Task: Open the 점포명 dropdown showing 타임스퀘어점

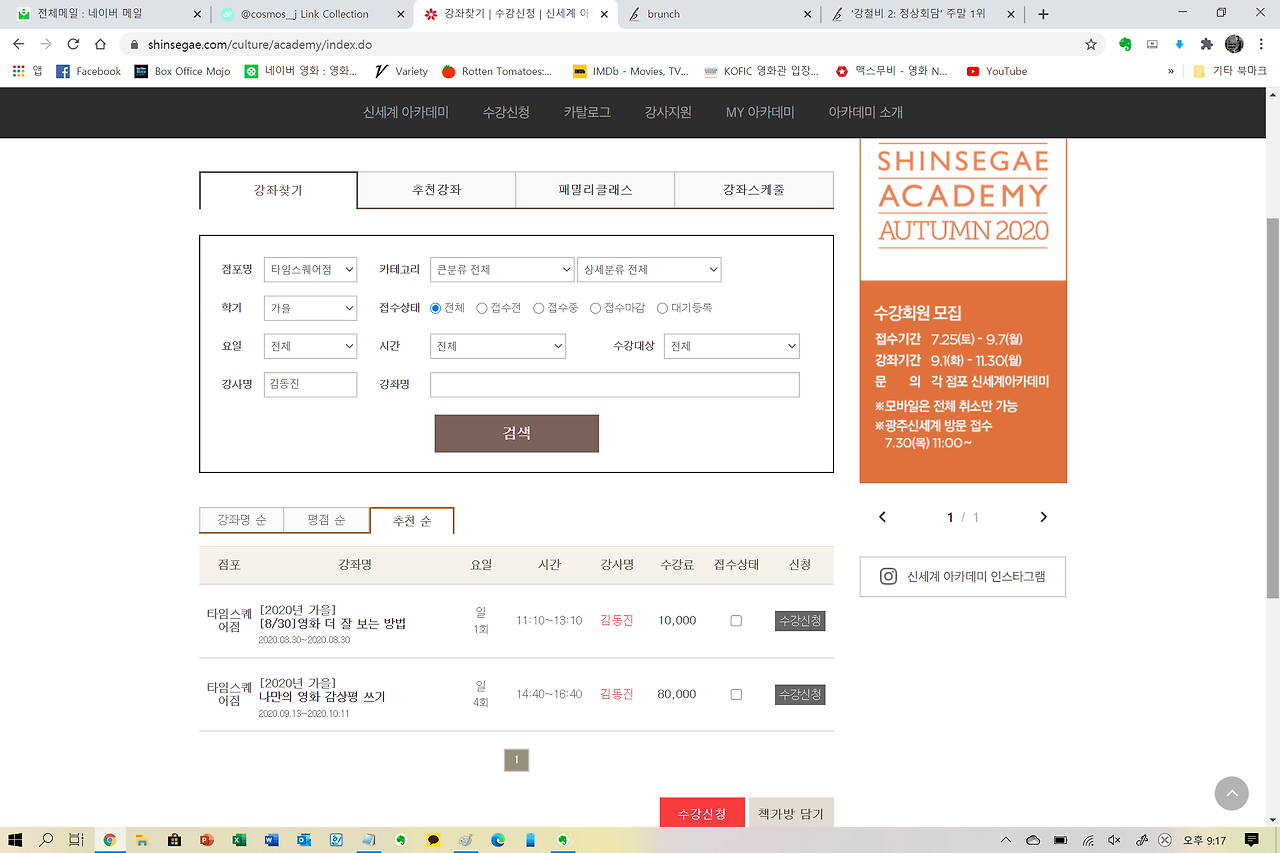Action: click(310, 269)
